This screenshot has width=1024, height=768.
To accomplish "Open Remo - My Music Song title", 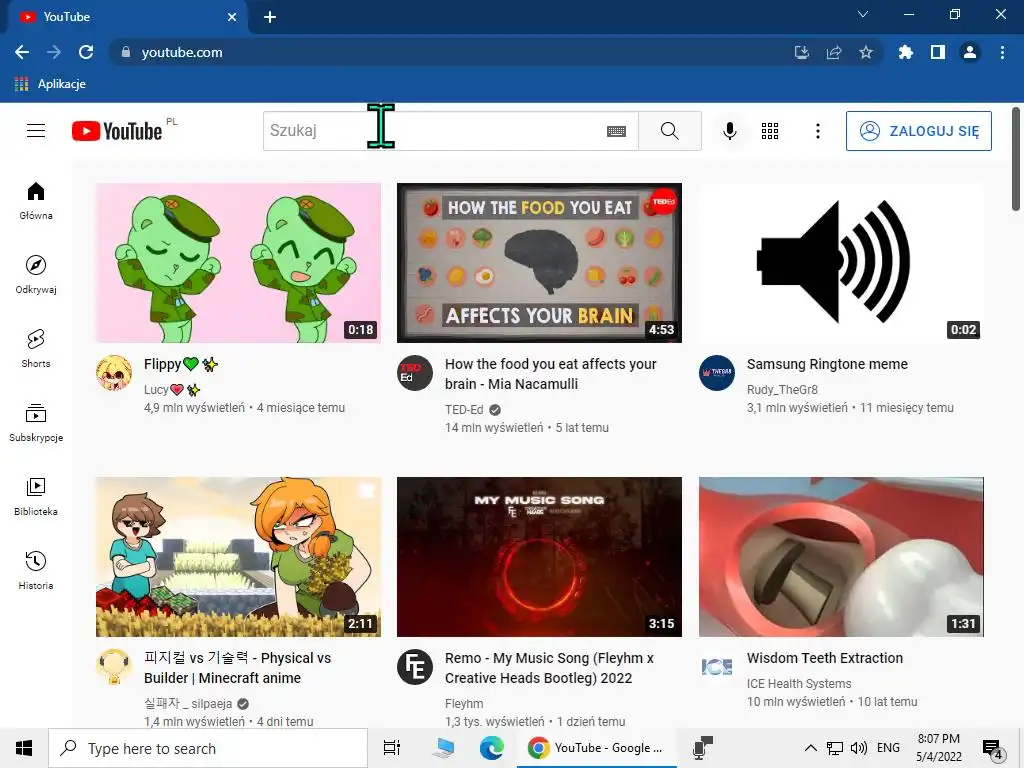I will (549, 668).
